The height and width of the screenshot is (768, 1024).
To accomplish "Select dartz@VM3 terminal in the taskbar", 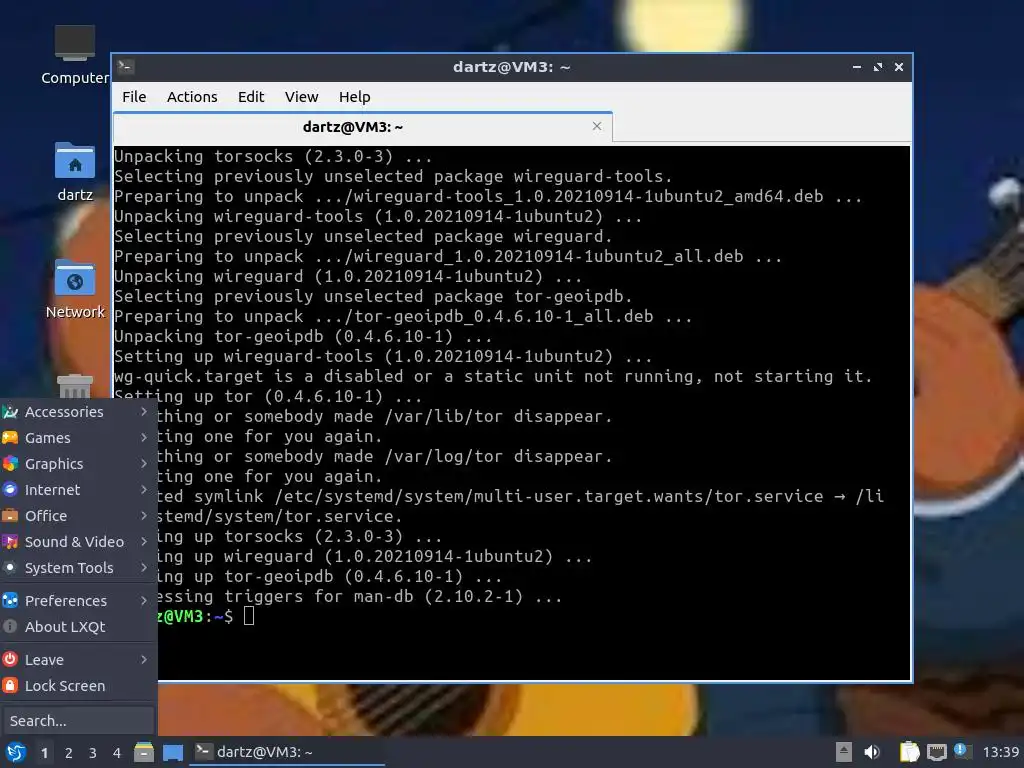I will click(287, 752).
